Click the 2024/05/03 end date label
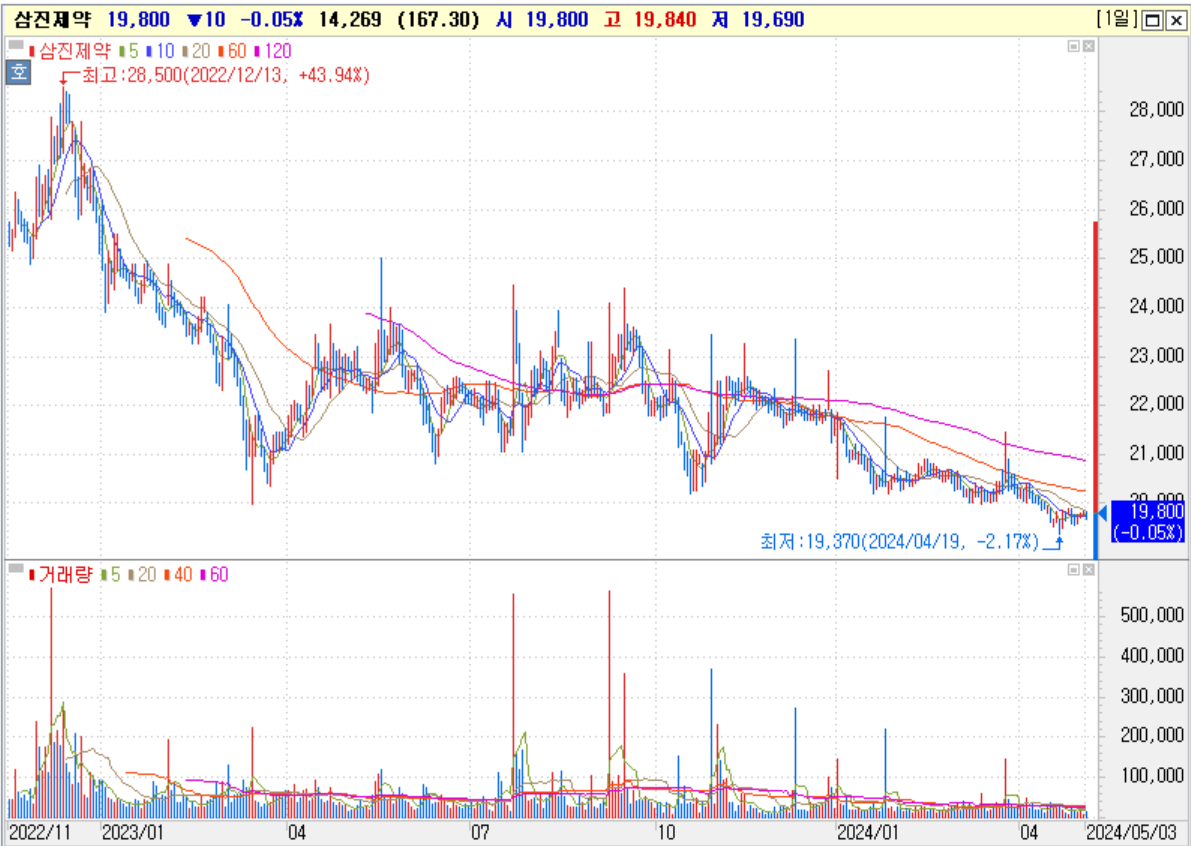The height and width of the screenshot is (846, 1191). (1132, 832)
